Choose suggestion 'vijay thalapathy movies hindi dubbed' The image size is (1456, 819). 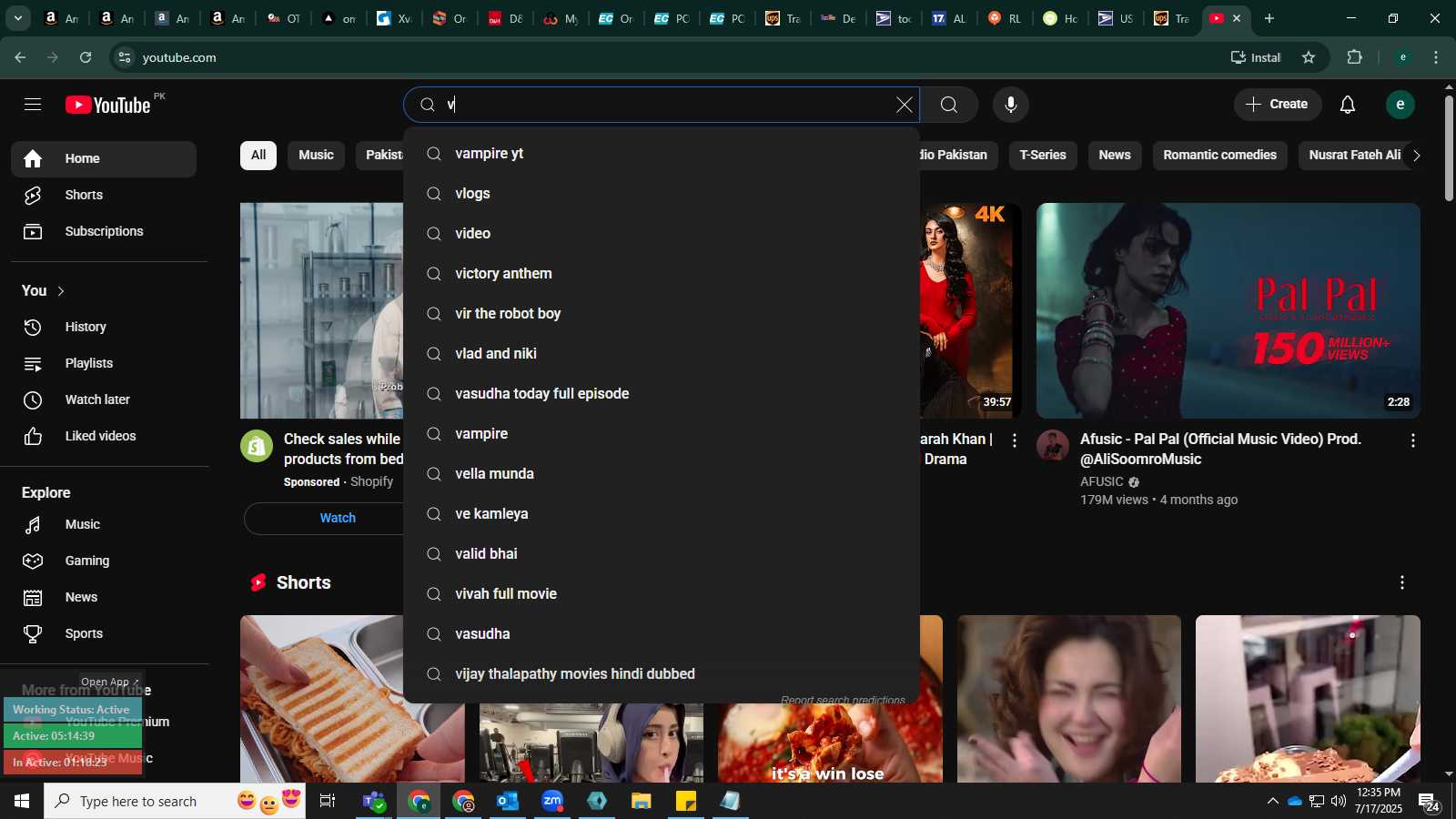tap(662, 674)
